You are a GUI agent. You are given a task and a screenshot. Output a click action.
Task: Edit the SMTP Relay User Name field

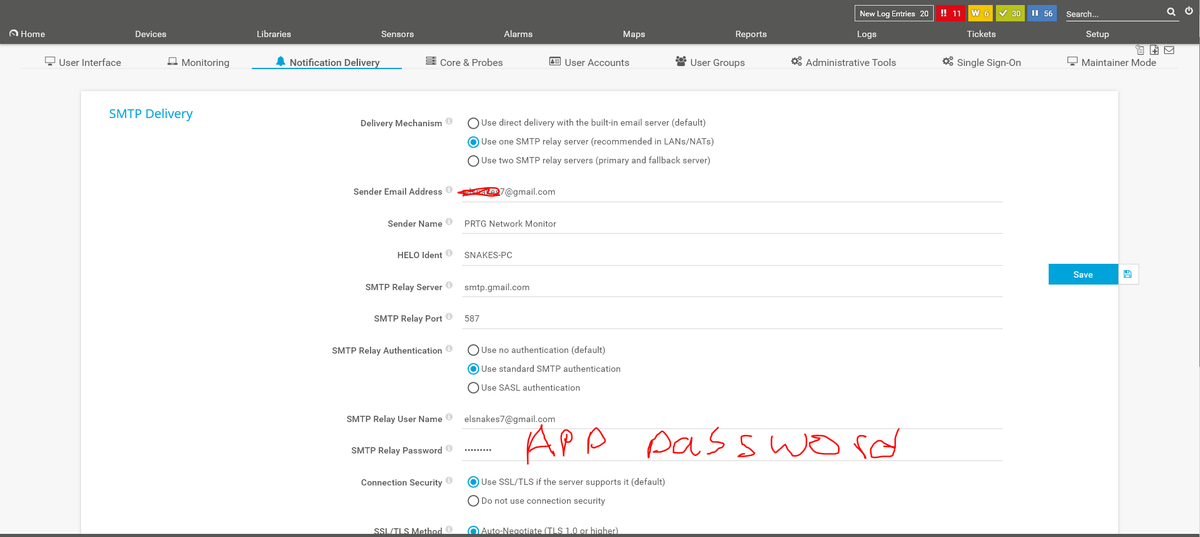click(x=733, y=419)
